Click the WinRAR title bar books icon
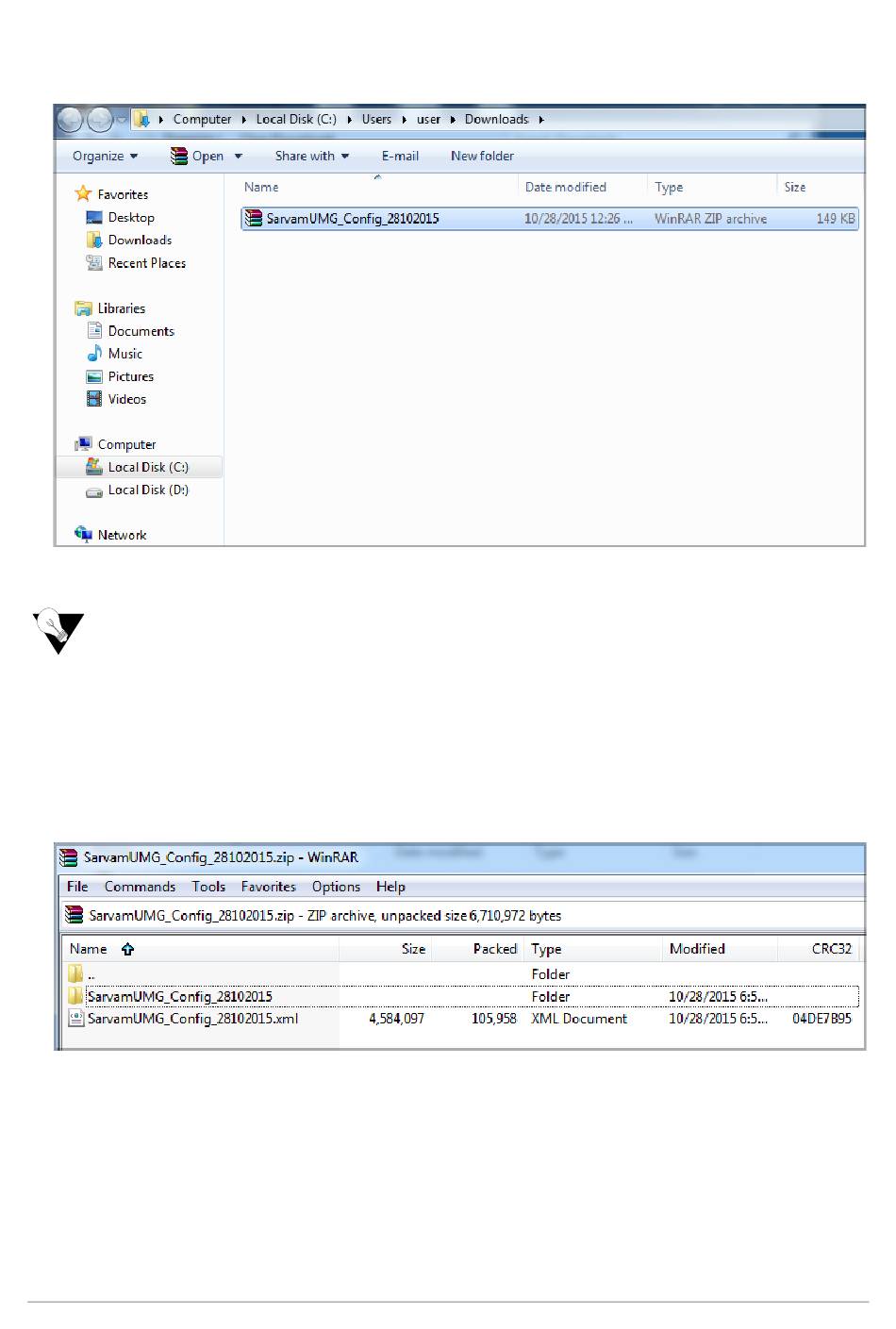The width and height of the screenshot is (896, 1329). [68, 857]
